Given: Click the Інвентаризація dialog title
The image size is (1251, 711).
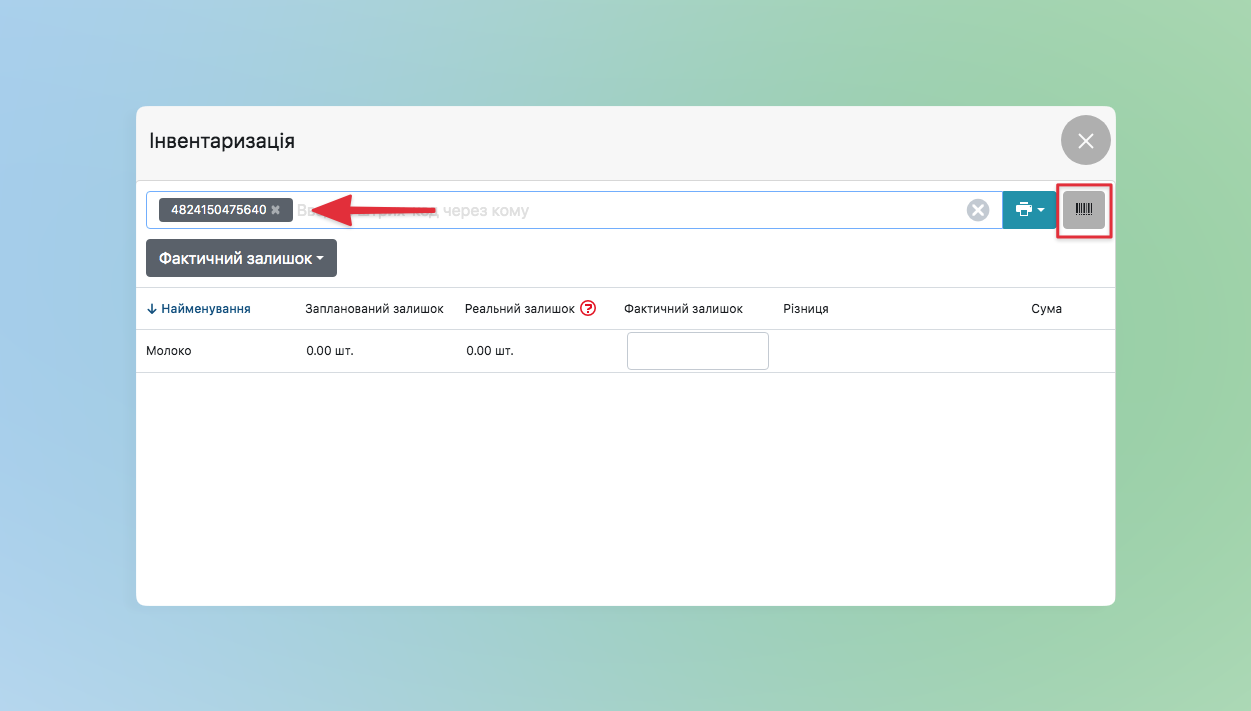Looking at the screenshot, I should (222, 140).
